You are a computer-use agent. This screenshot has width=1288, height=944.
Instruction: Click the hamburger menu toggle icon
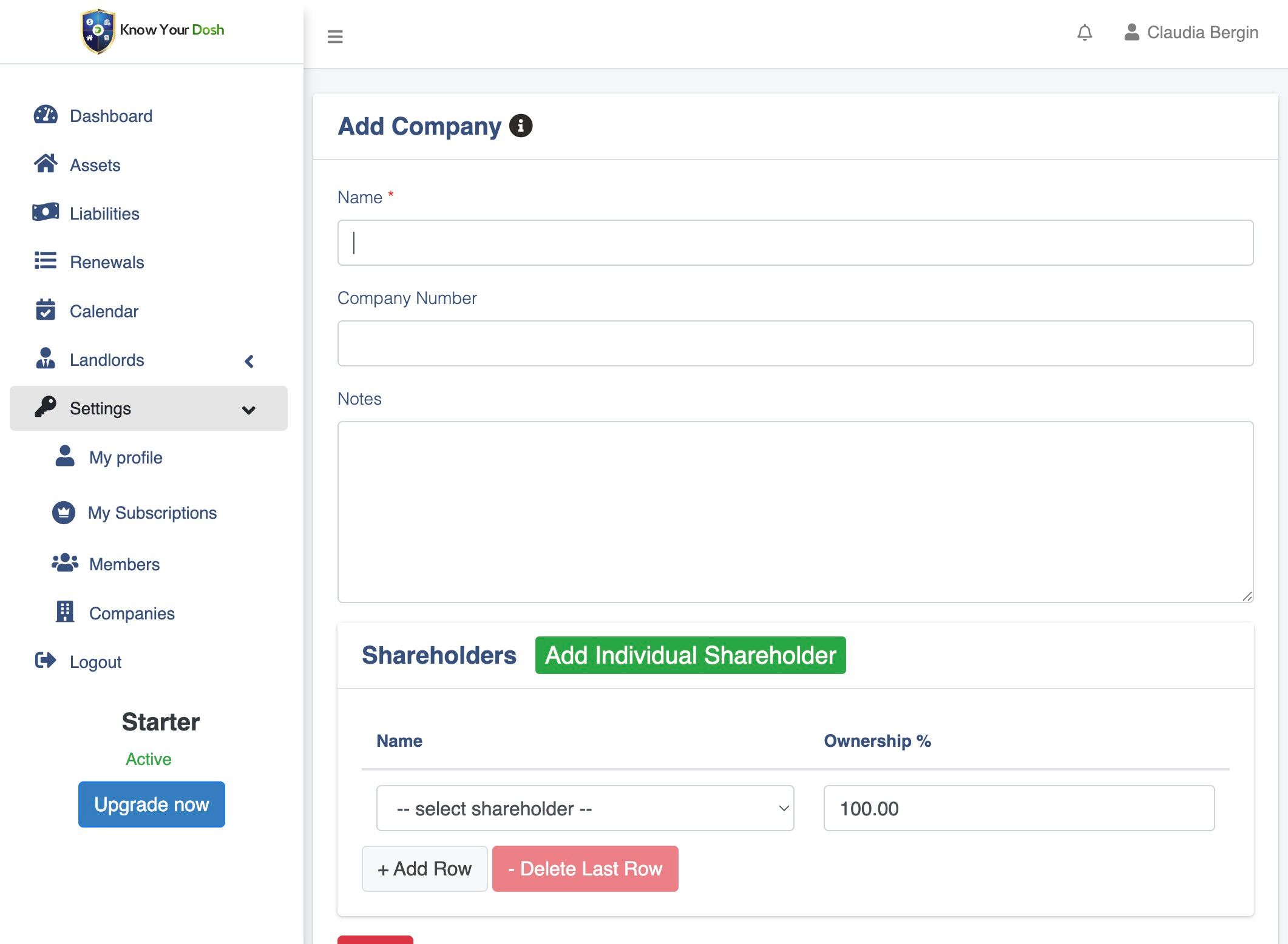[335, 36]
